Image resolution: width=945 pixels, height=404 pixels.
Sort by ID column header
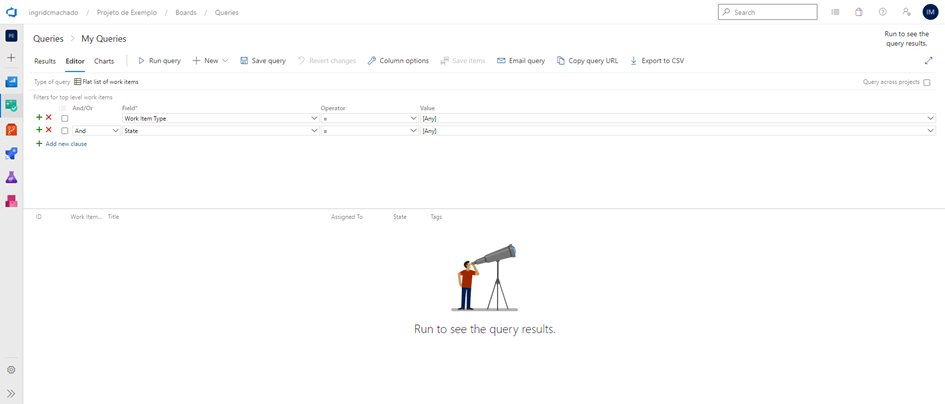pos(39,216)
